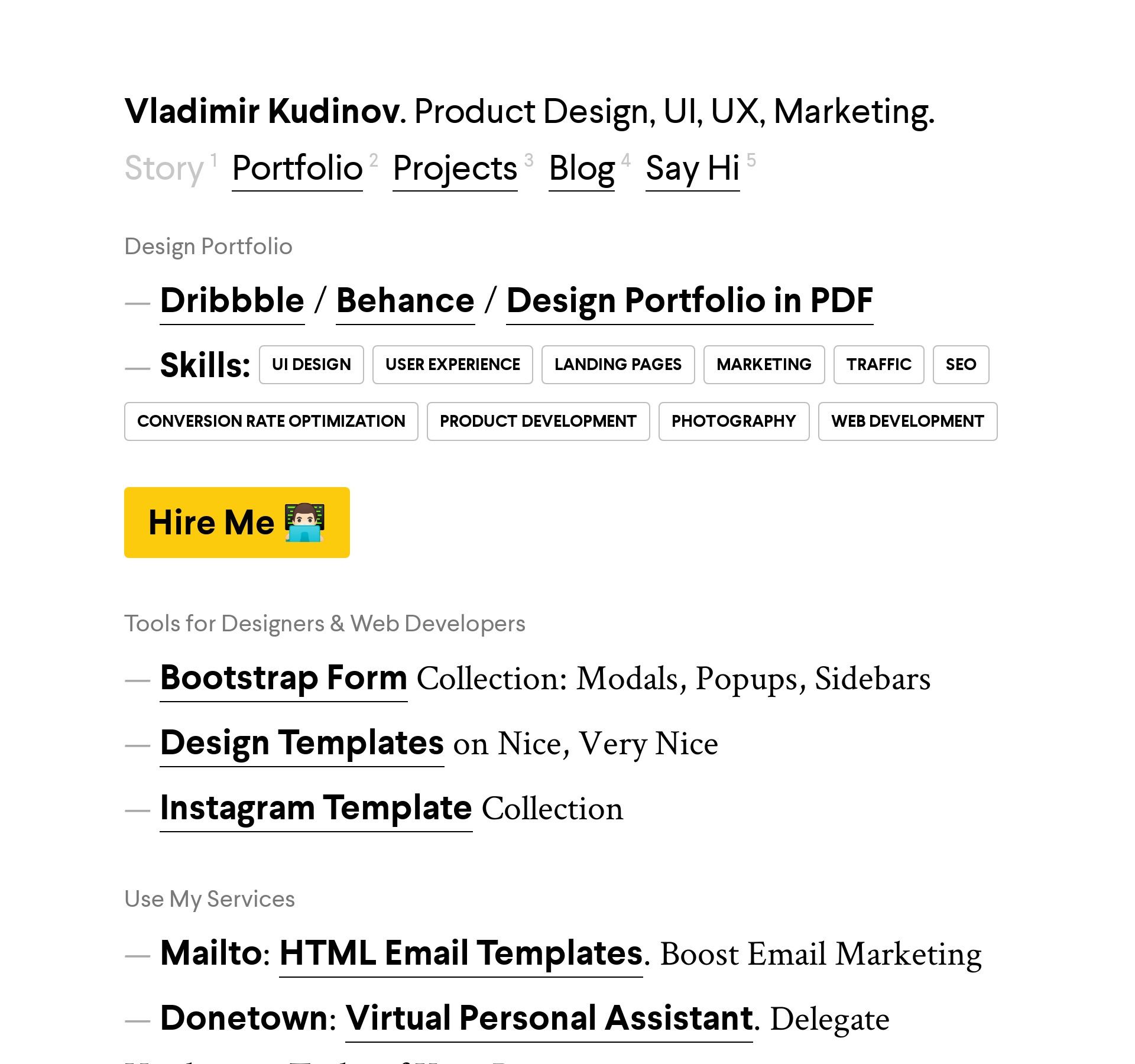Click the USER EXPERIENCE skill tag

[452, 365]
